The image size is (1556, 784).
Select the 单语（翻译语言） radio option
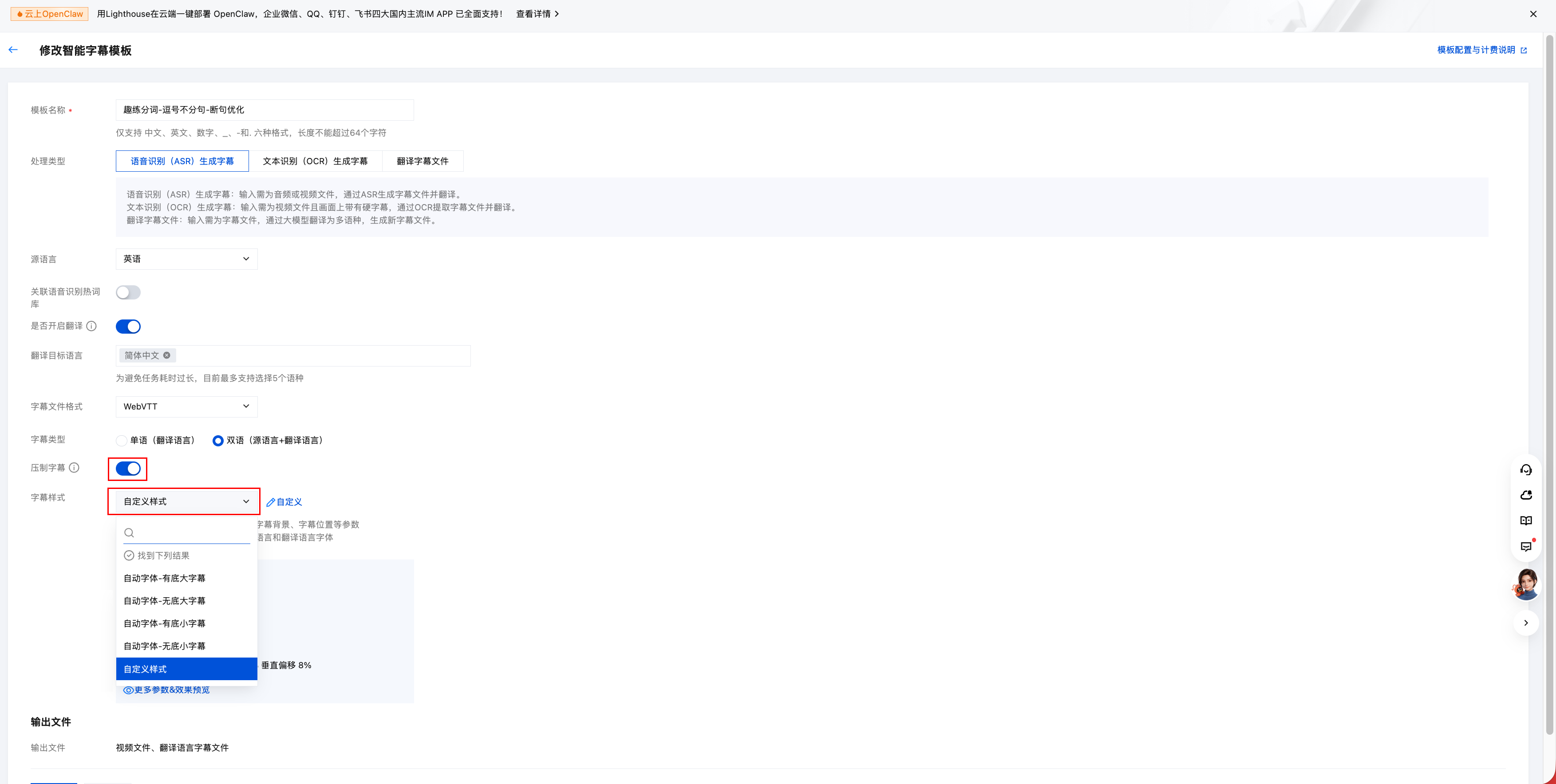[122, 440]
